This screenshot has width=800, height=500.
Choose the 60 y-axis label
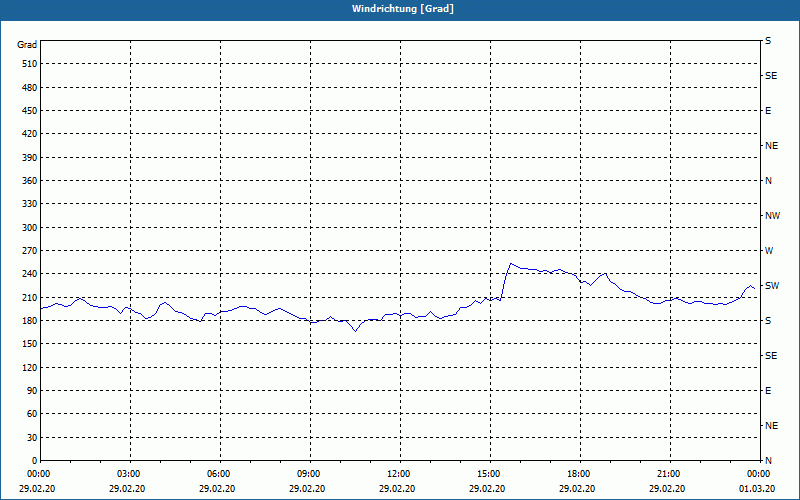tap(31, 414)
